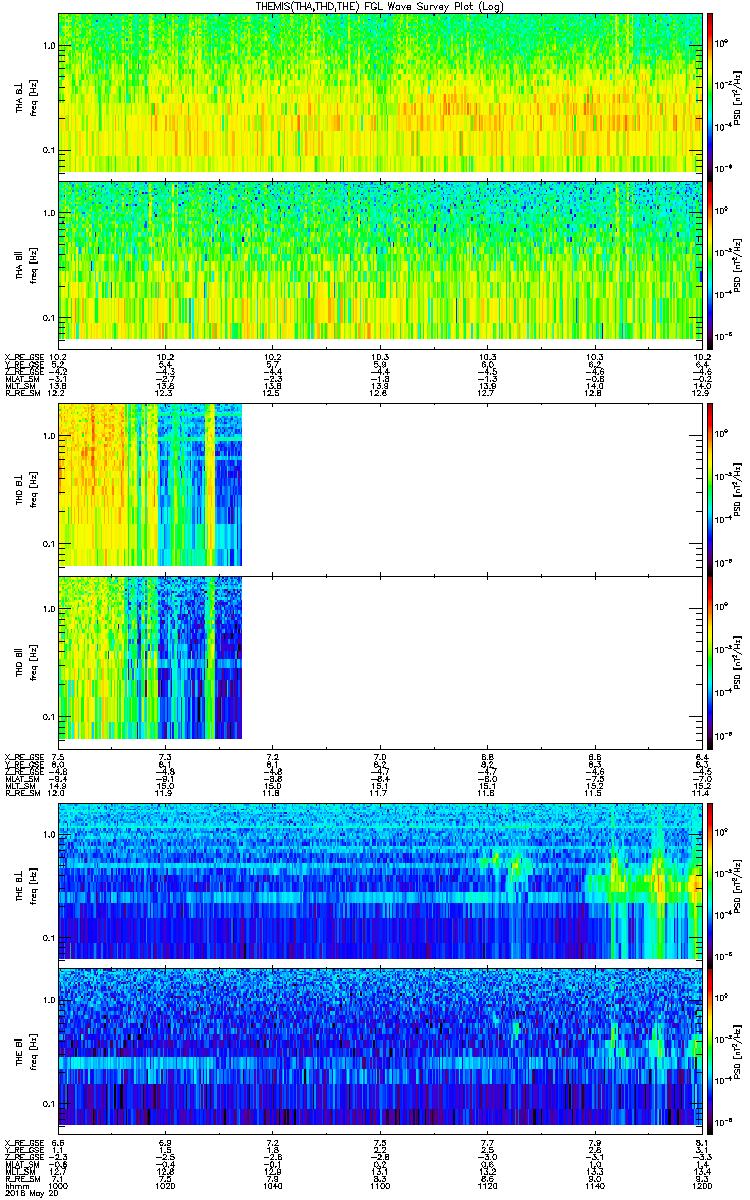Select the THA B-parallel spectrogram panel
Image resolution: width=750 pixels, height=1200 pixels.
pyautogui.click(x=381, y=259)
